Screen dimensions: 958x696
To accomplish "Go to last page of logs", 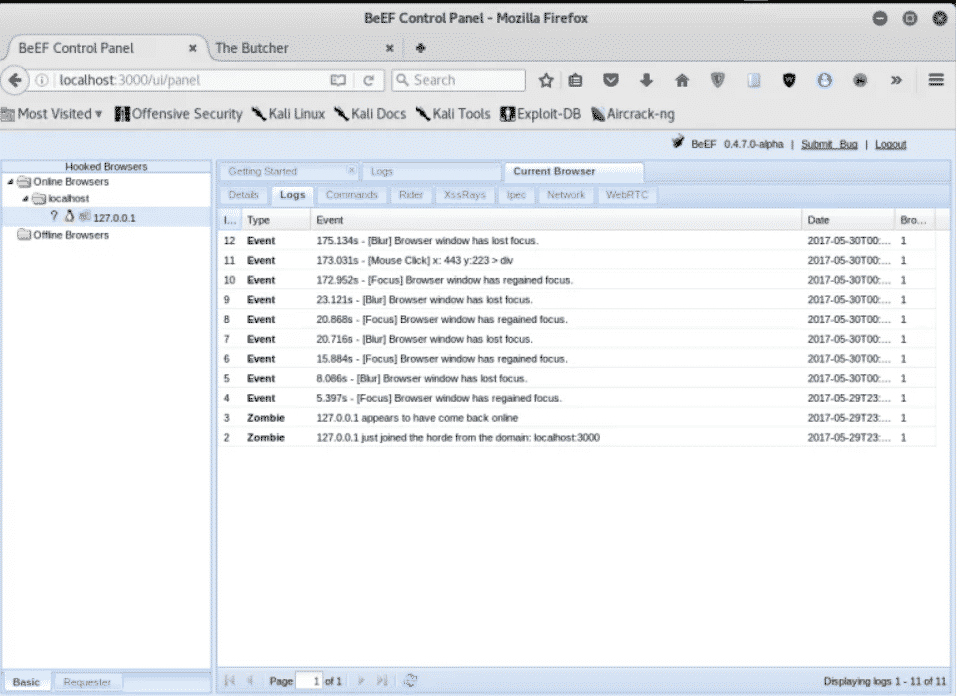I will [382, 681].
